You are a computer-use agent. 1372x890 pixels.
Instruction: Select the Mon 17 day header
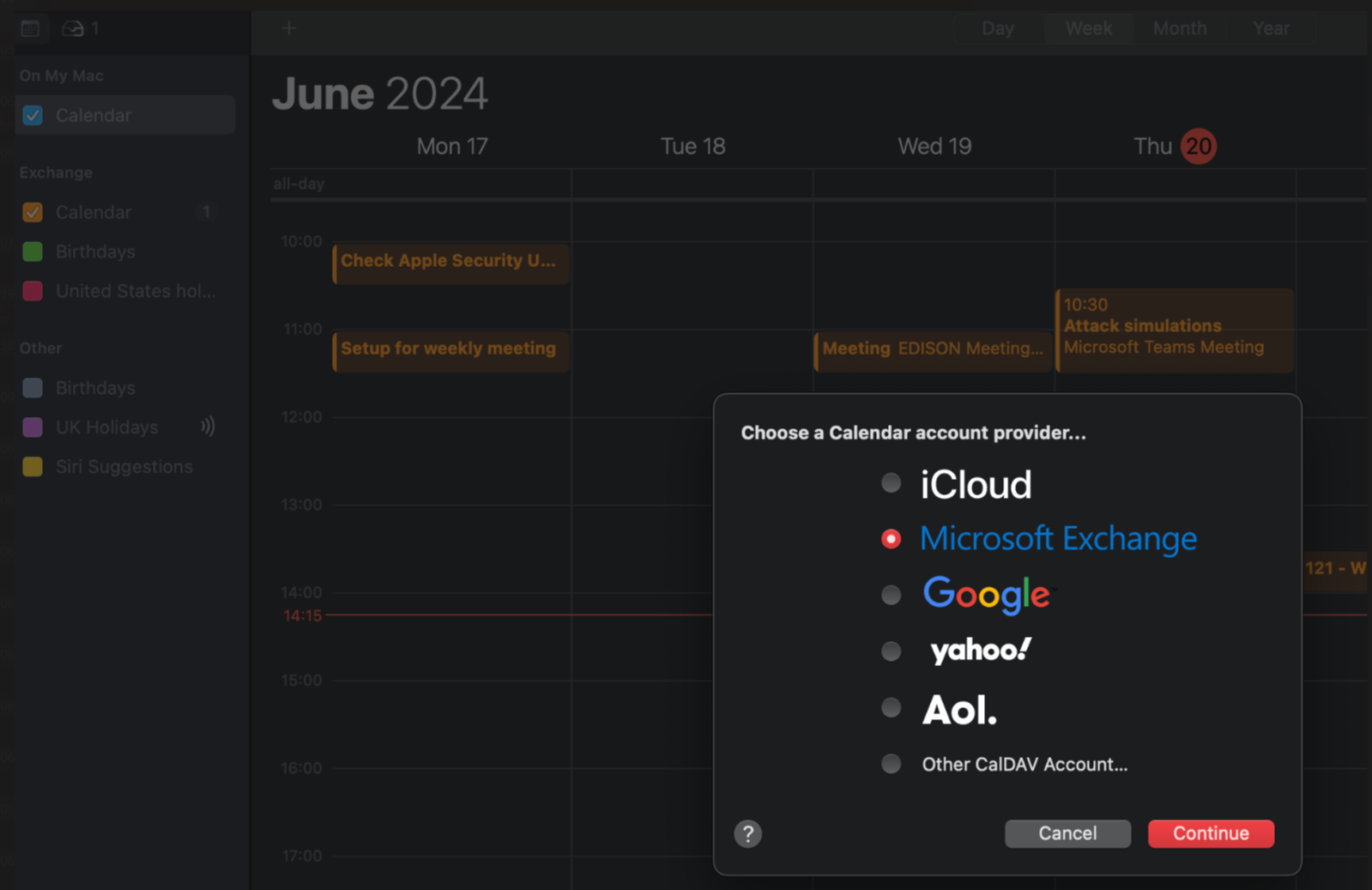(x=452, y=146)
